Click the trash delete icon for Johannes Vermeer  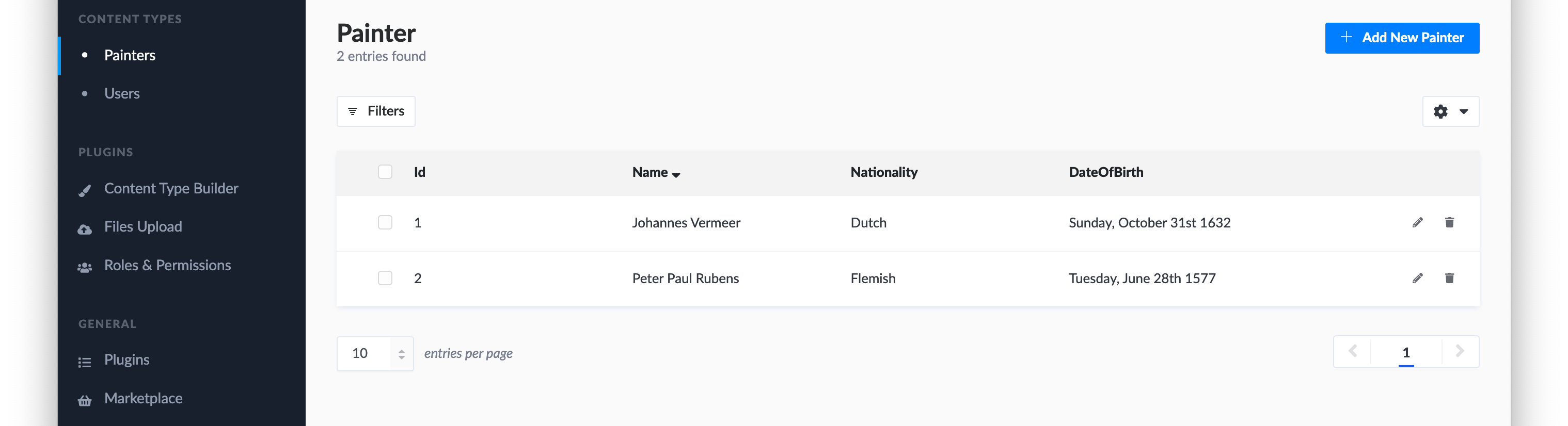click(1449, 222)
